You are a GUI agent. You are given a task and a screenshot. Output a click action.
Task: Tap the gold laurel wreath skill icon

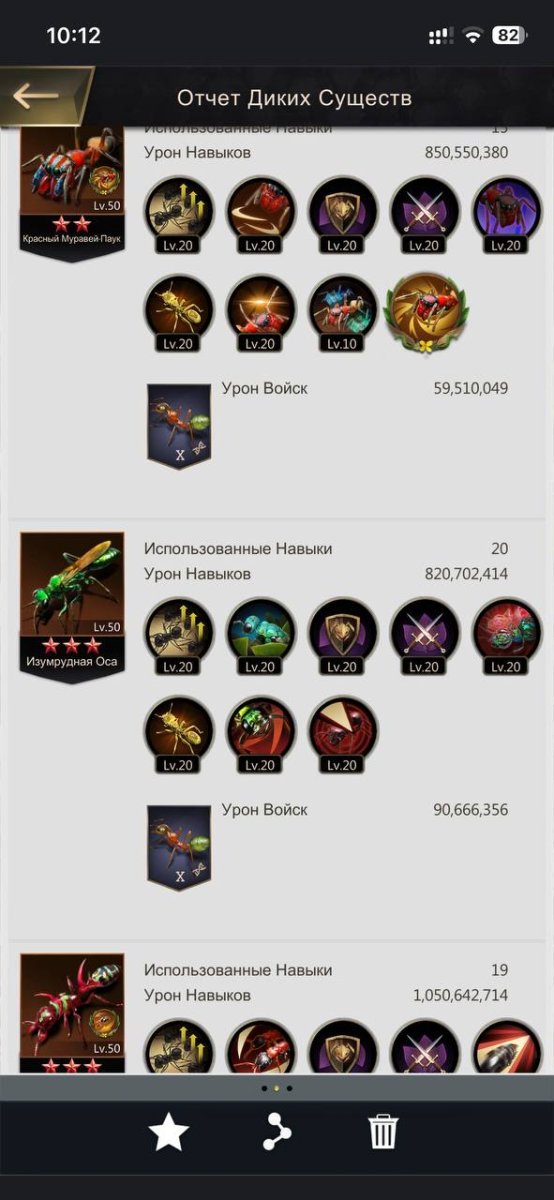pyautogui.click(x=426, y=308)
